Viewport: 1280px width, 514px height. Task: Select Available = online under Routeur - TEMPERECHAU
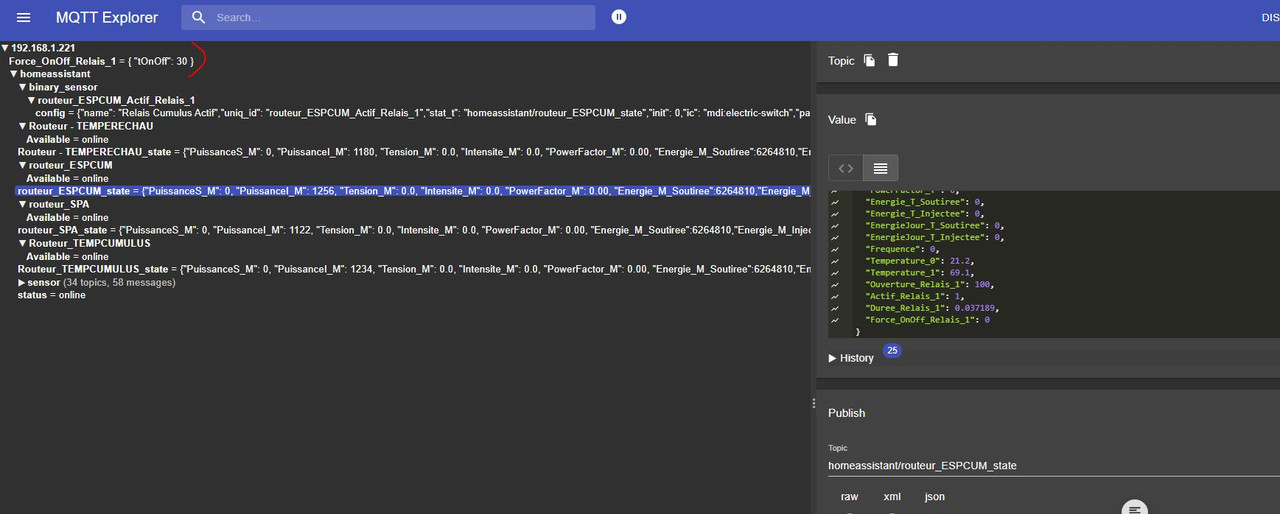coord(67,139)
